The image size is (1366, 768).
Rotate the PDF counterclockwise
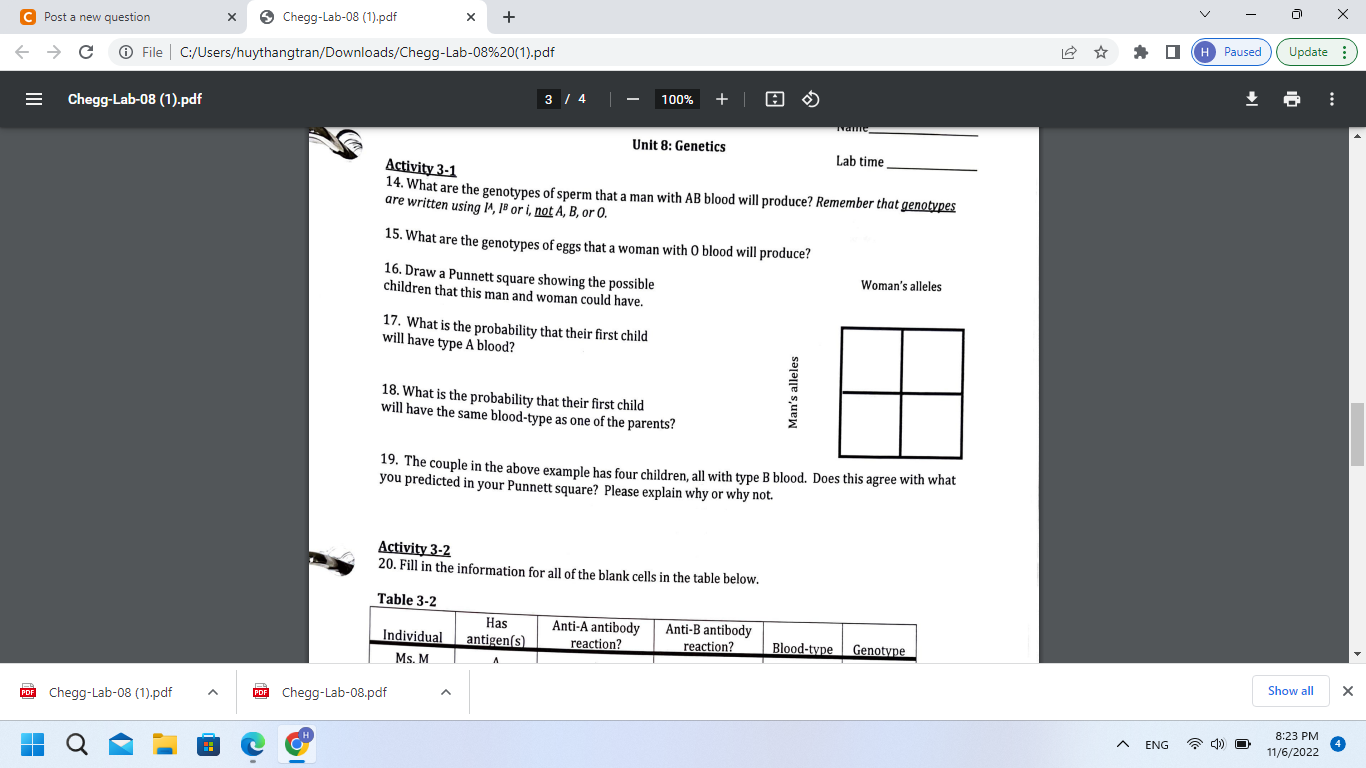click(811, 99)
